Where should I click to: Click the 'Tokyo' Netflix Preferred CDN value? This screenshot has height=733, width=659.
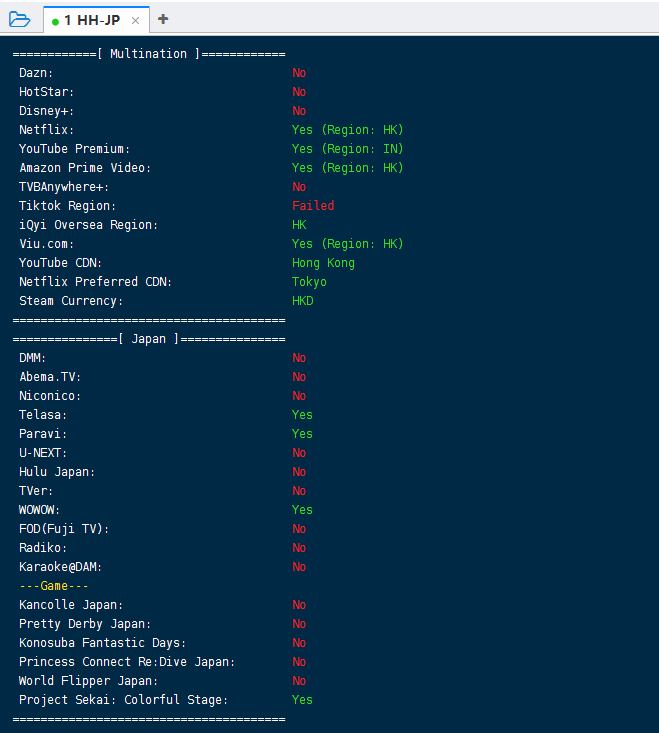(309, 282)
